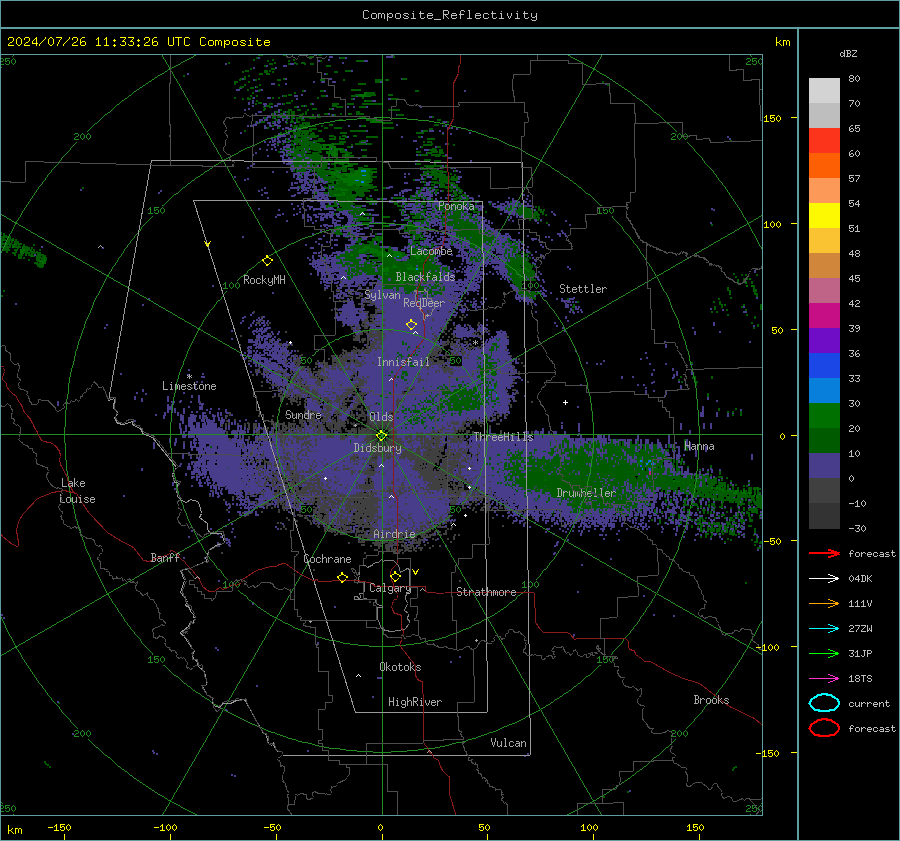Click the Airdrie town label
Viewport: 900px width, 841px height.
pos(394,534)
